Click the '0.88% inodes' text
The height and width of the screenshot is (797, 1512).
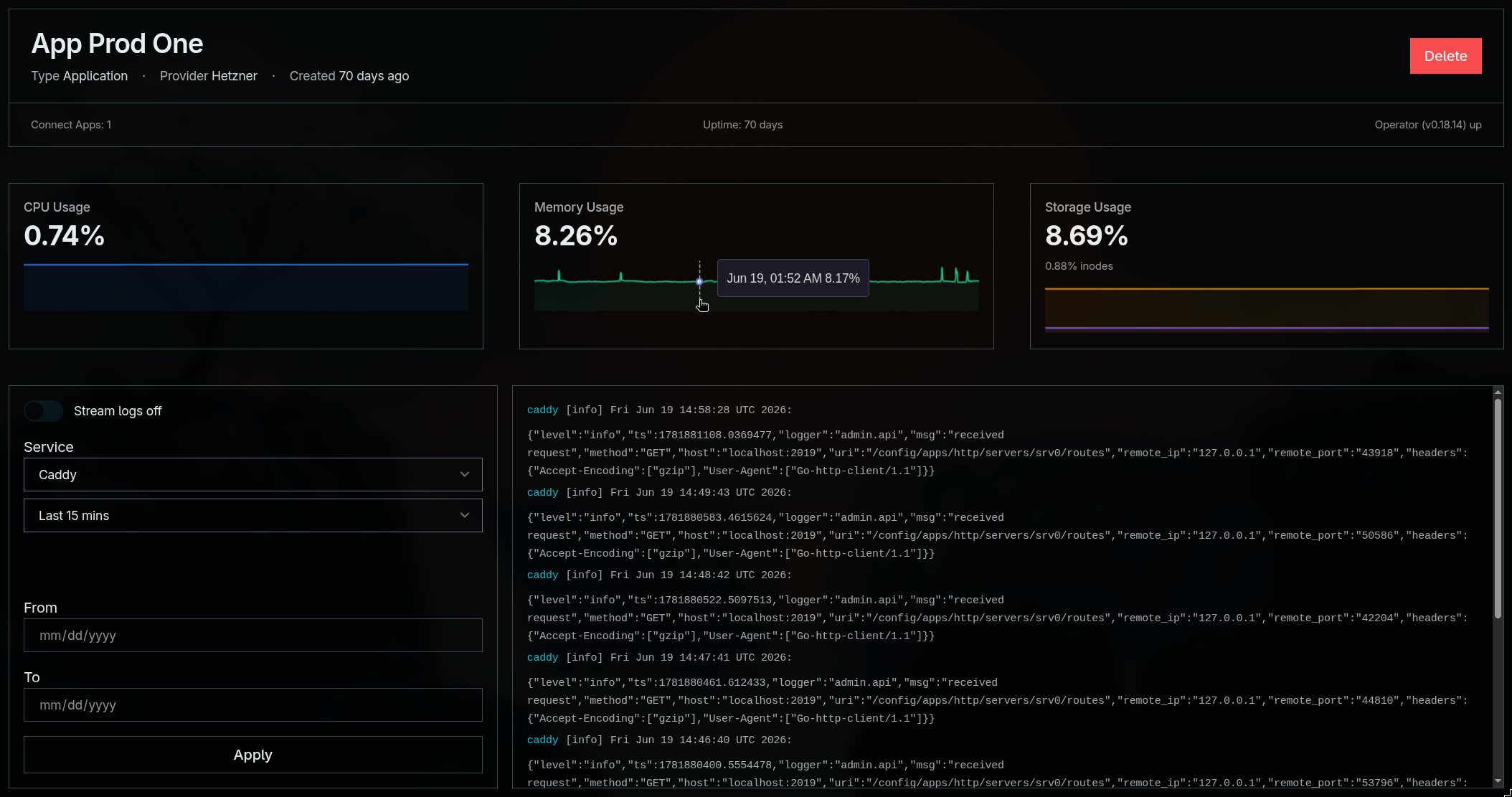tap(1079, 266)
